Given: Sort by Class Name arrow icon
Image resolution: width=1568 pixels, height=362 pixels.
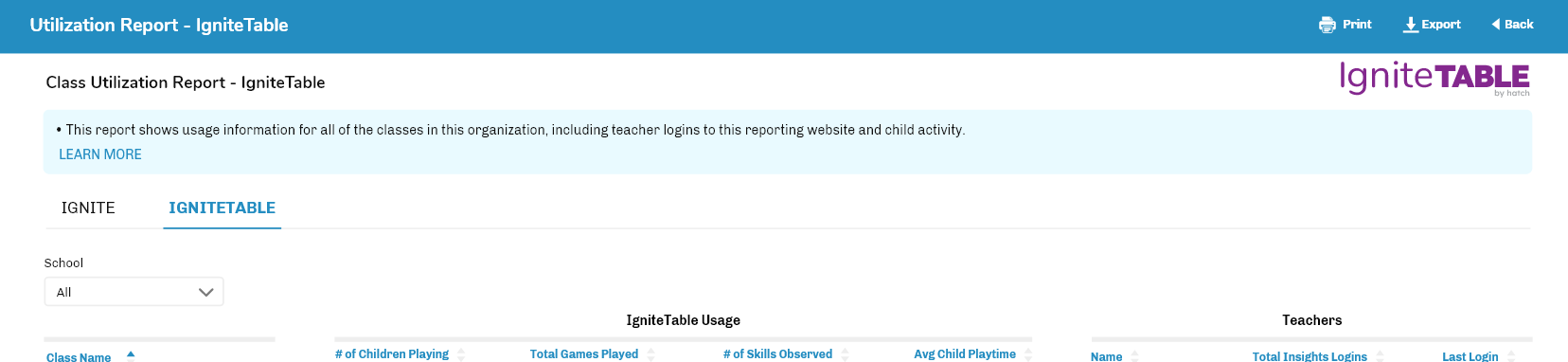Looking at the screenshot, I should [x=131, y=354].
